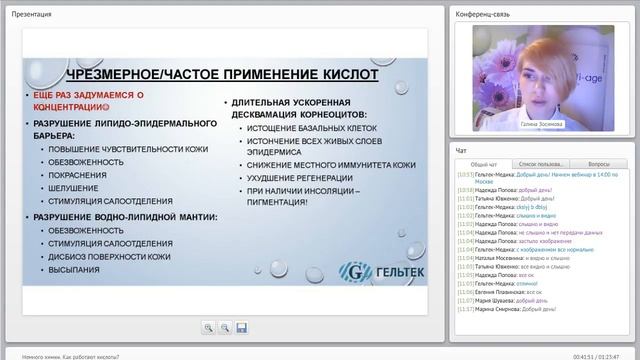The image size is (640, 360).
Task: Click chat message from Наталья Мосевнина
Action: coord(513,258)
